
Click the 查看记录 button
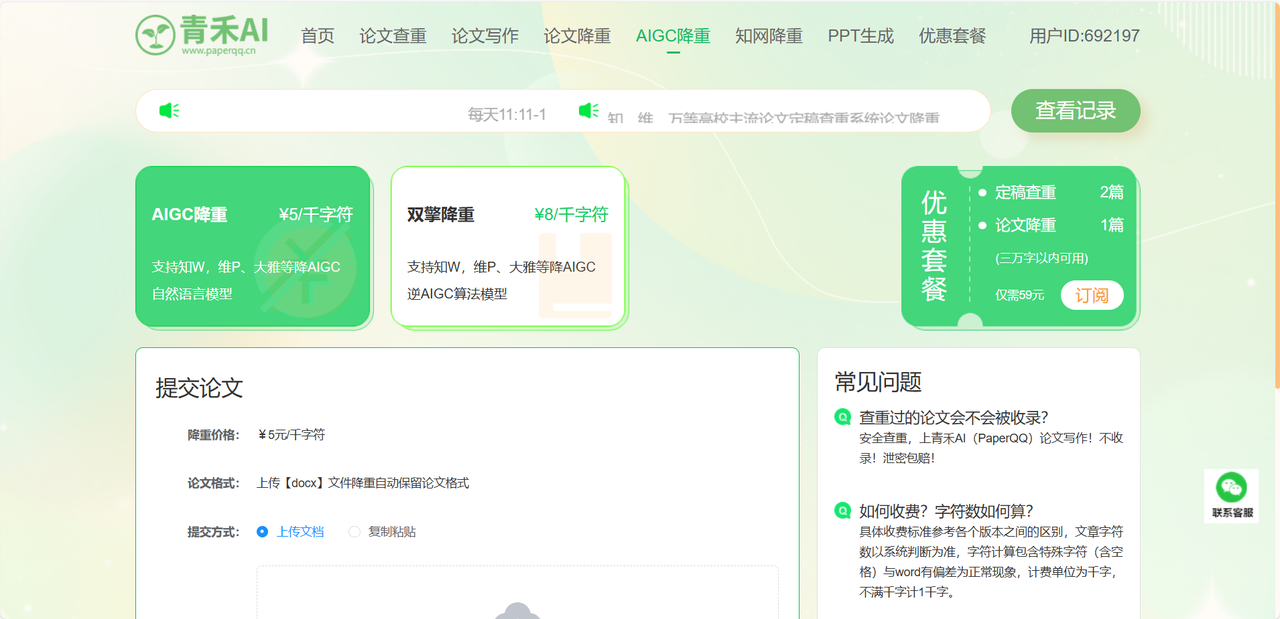click(x=1076, y=111)
